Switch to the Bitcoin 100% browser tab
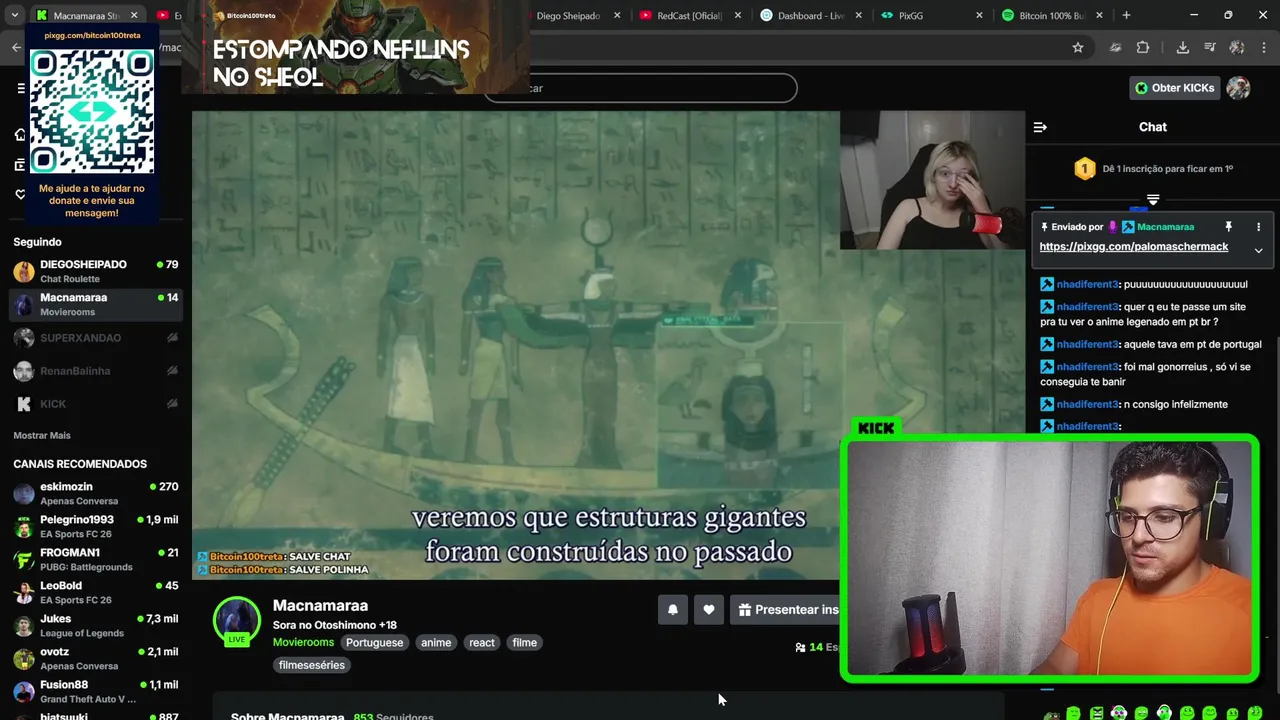This screenshot has height=720, width=1280. (x=1052, y=16)
